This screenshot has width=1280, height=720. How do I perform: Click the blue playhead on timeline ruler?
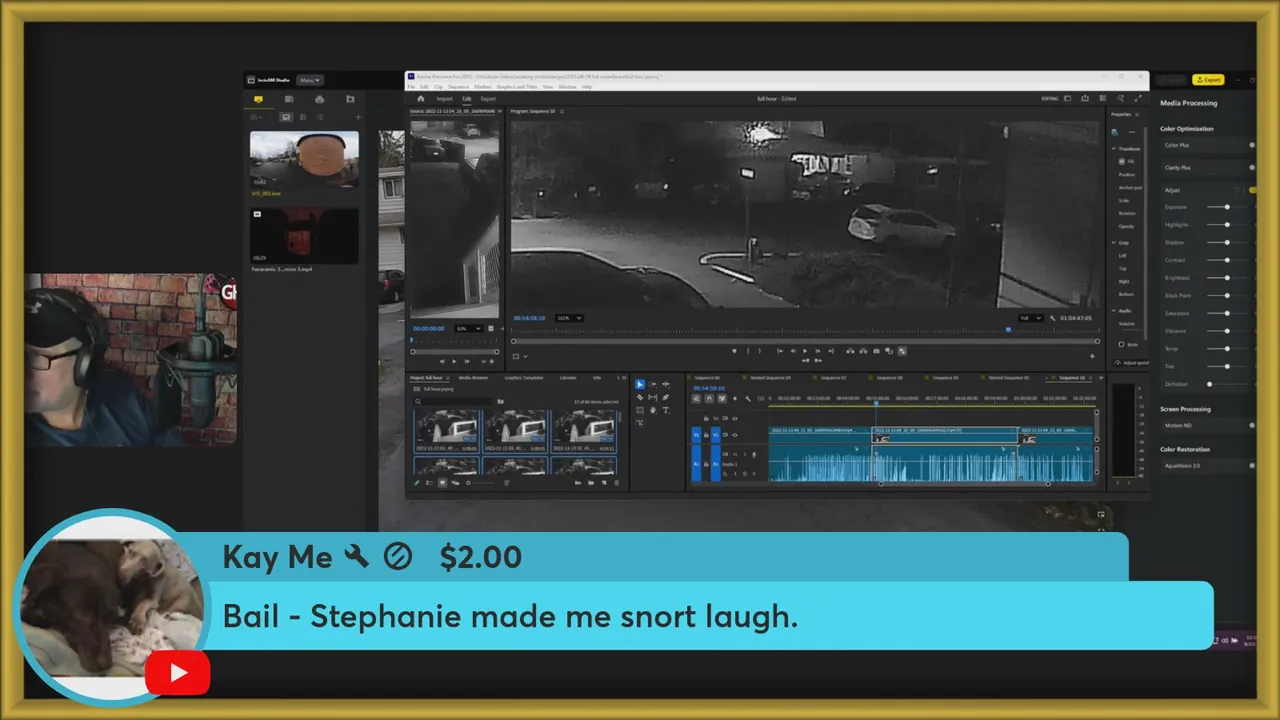point(876,403)
